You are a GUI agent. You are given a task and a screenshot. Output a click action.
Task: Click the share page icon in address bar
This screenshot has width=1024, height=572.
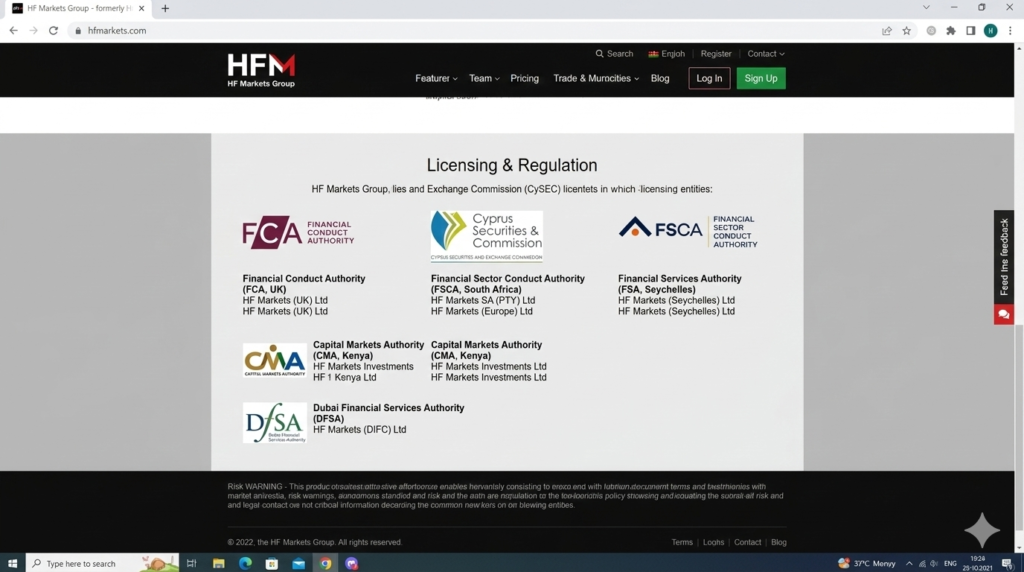pos(886,31)
